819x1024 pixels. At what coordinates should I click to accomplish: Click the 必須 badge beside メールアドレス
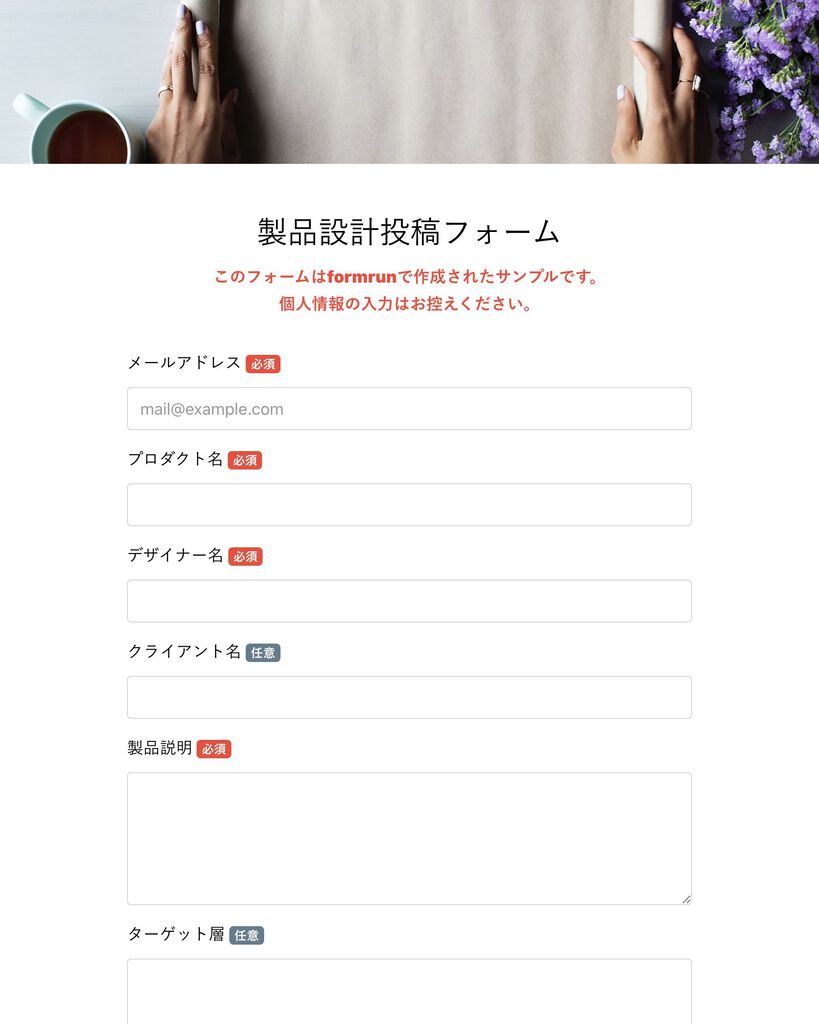click(263, 364)
